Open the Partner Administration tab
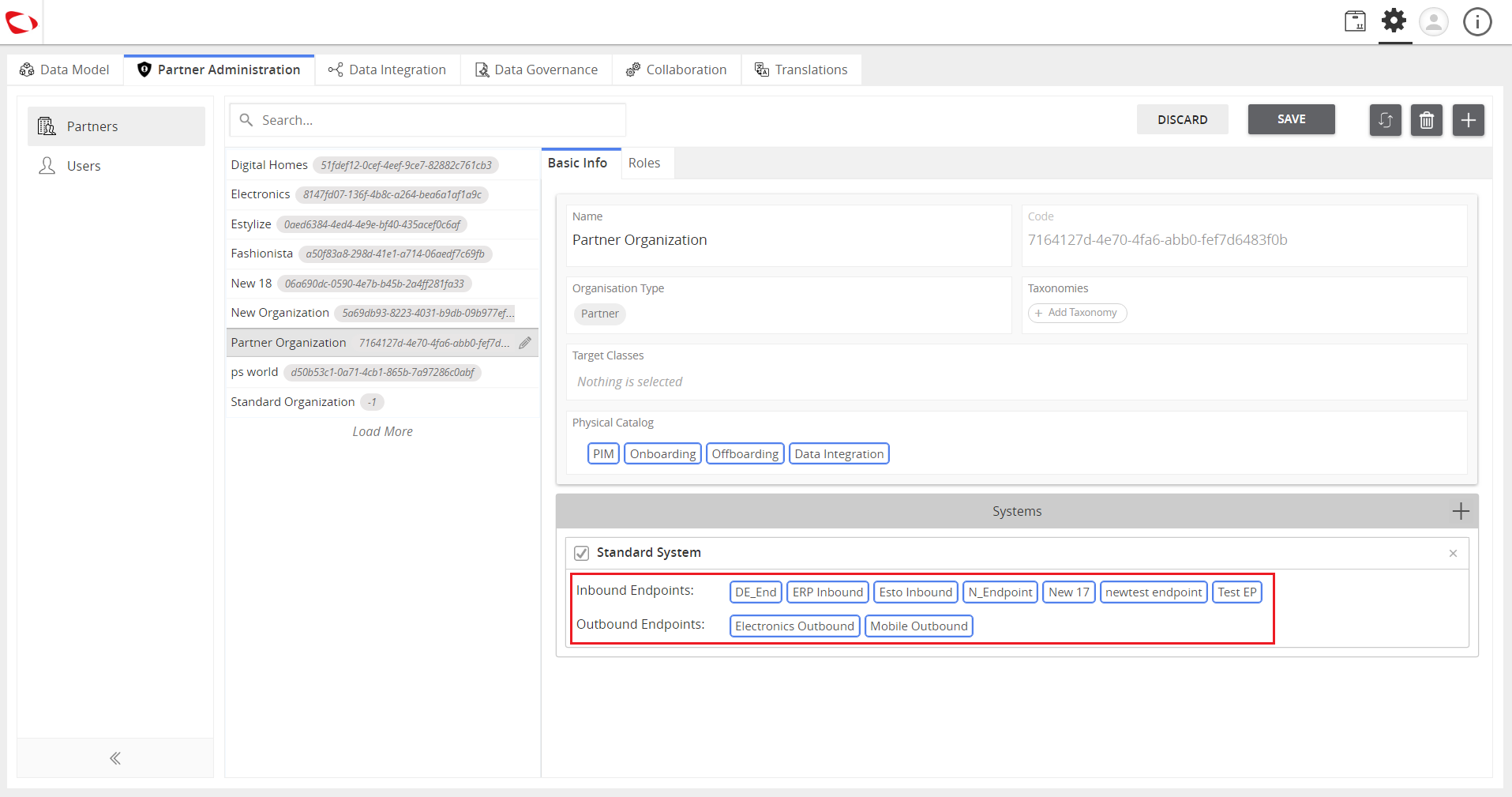Viewport: 1512px width, 797px height. pyautogui.click(x=219, y=70)
